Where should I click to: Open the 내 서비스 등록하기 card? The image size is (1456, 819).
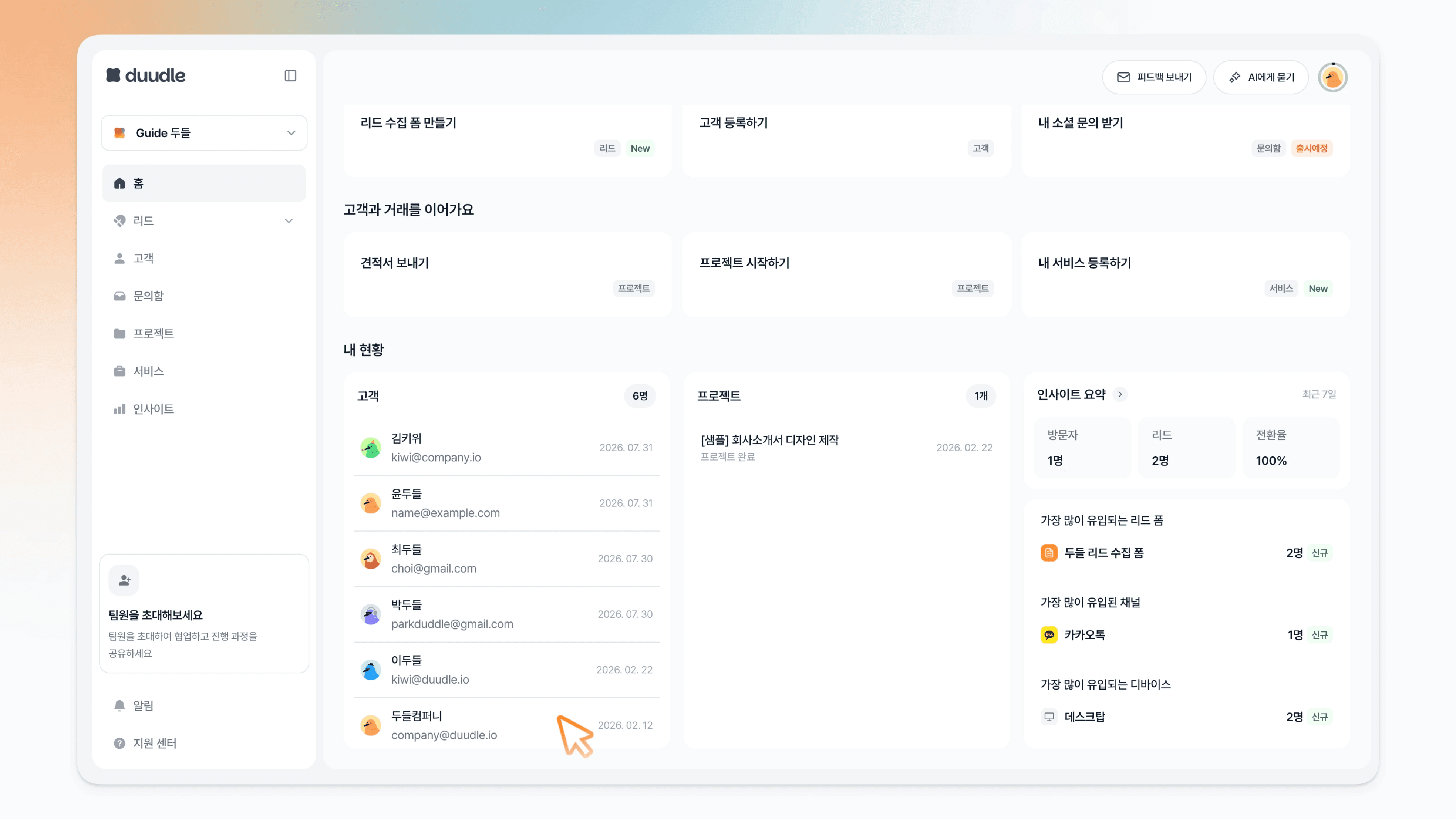pos(1185,274)
